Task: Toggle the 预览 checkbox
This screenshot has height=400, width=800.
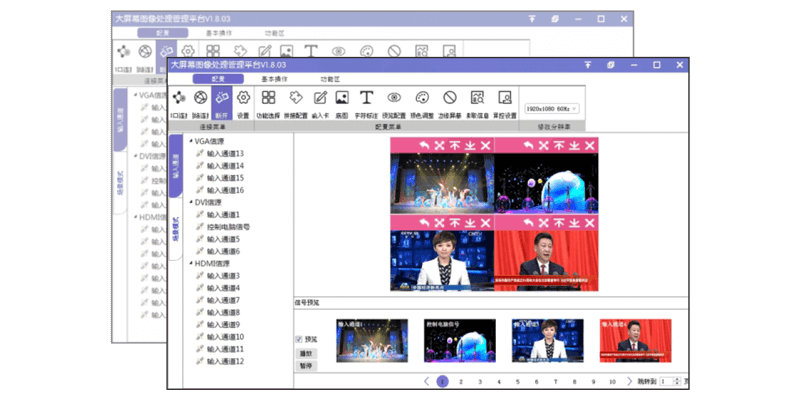Action: (299, 340)
